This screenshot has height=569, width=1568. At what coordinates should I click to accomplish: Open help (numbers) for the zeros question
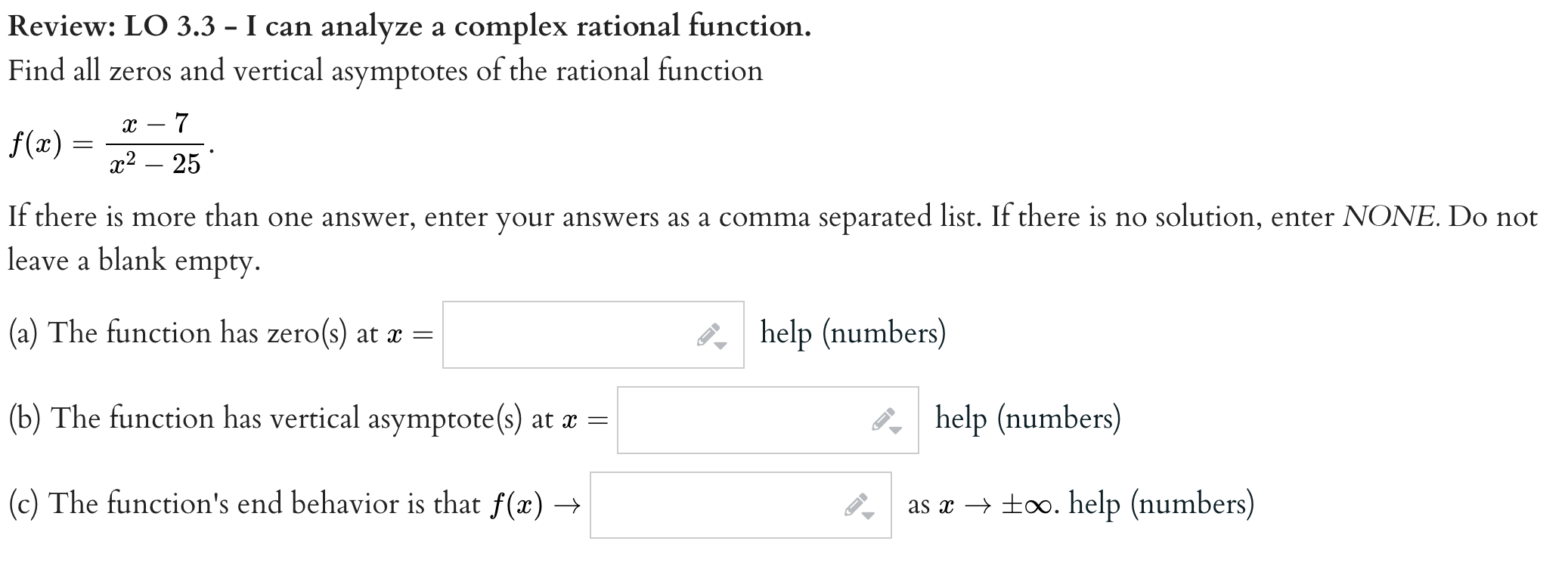pyautogui.click(x=853, y=332)
